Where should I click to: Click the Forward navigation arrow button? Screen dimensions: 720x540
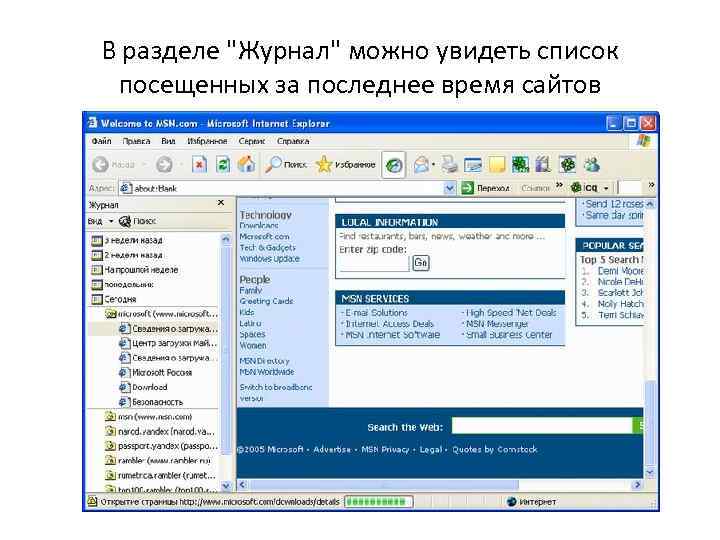(164, 164)
